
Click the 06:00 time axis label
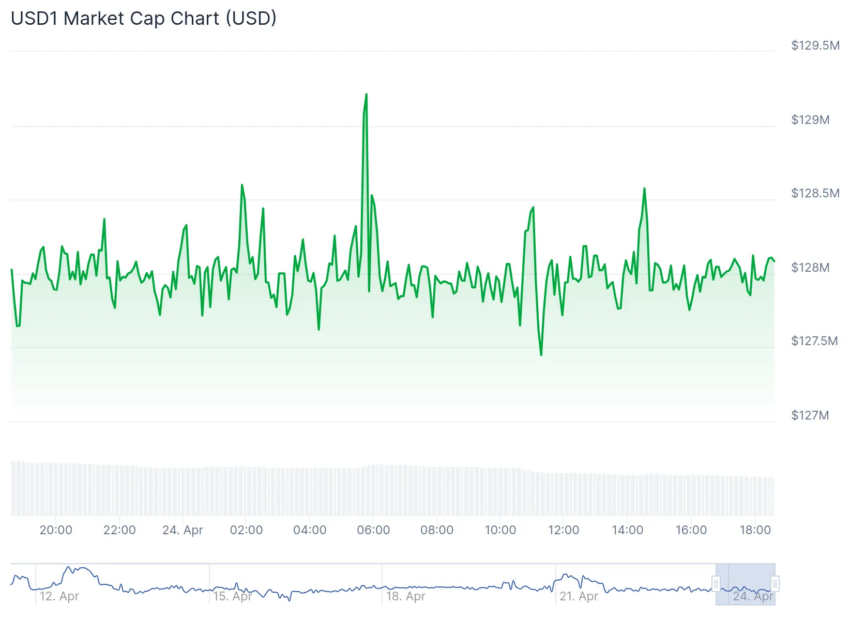[x=373, y=530]
